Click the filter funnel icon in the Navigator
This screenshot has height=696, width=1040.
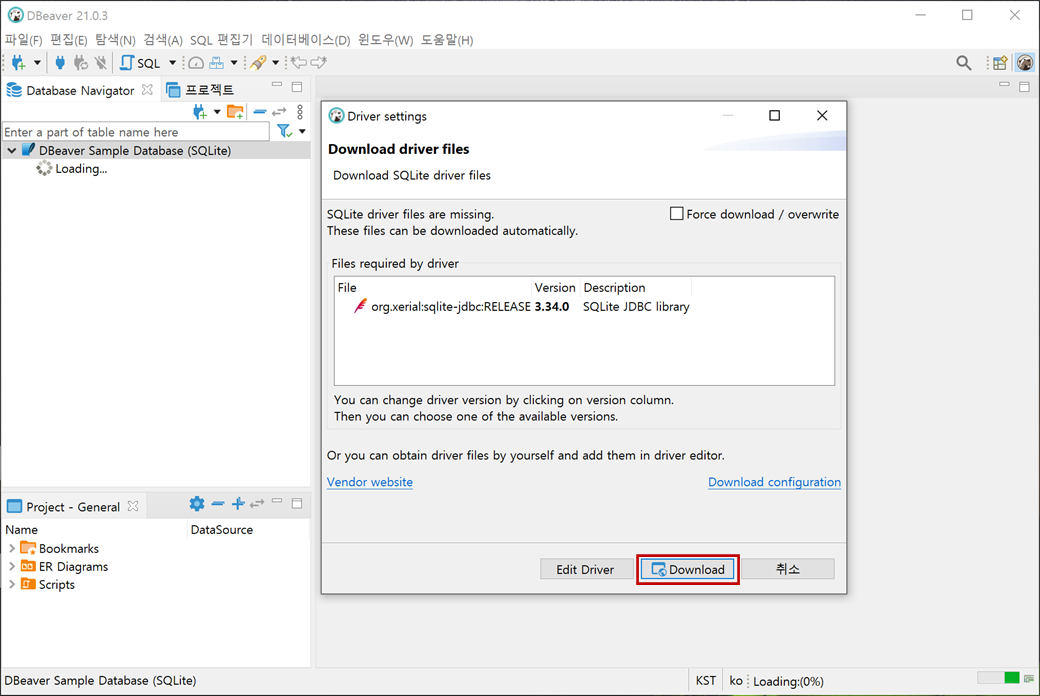[285, 131]
